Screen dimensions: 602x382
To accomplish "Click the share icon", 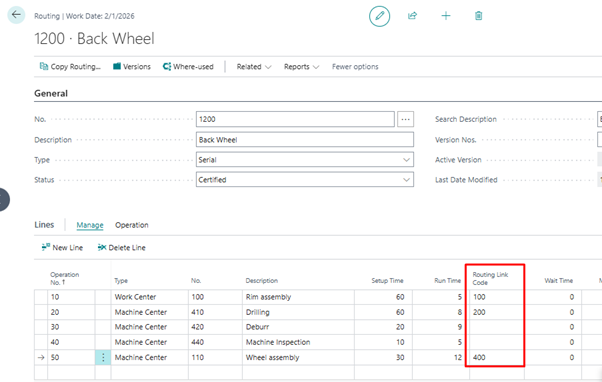I will point(412,16).
